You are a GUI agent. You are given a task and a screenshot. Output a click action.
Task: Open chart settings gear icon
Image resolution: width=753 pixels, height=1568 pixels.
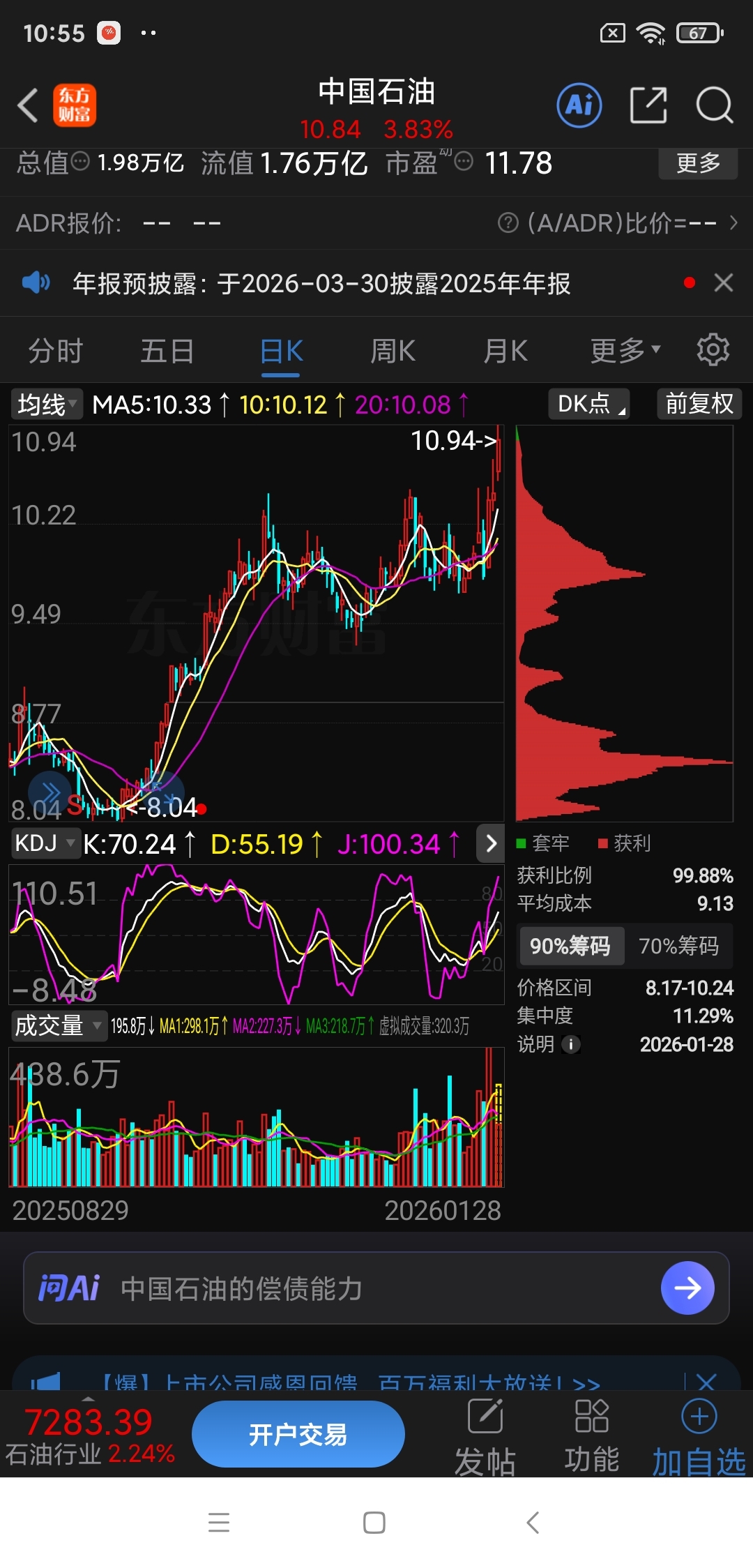[x=713, y=349]
